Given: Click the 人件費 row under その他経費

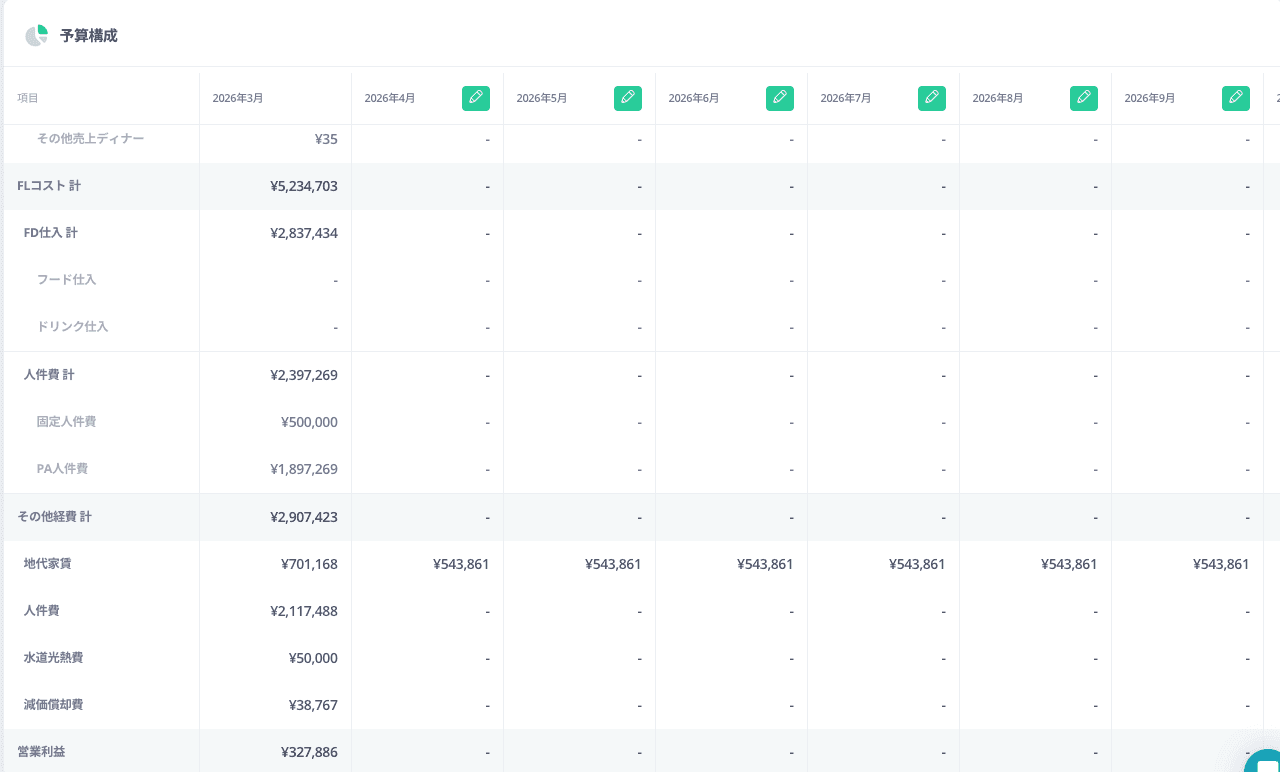Looking at the screenshot, I should [41, 611].
